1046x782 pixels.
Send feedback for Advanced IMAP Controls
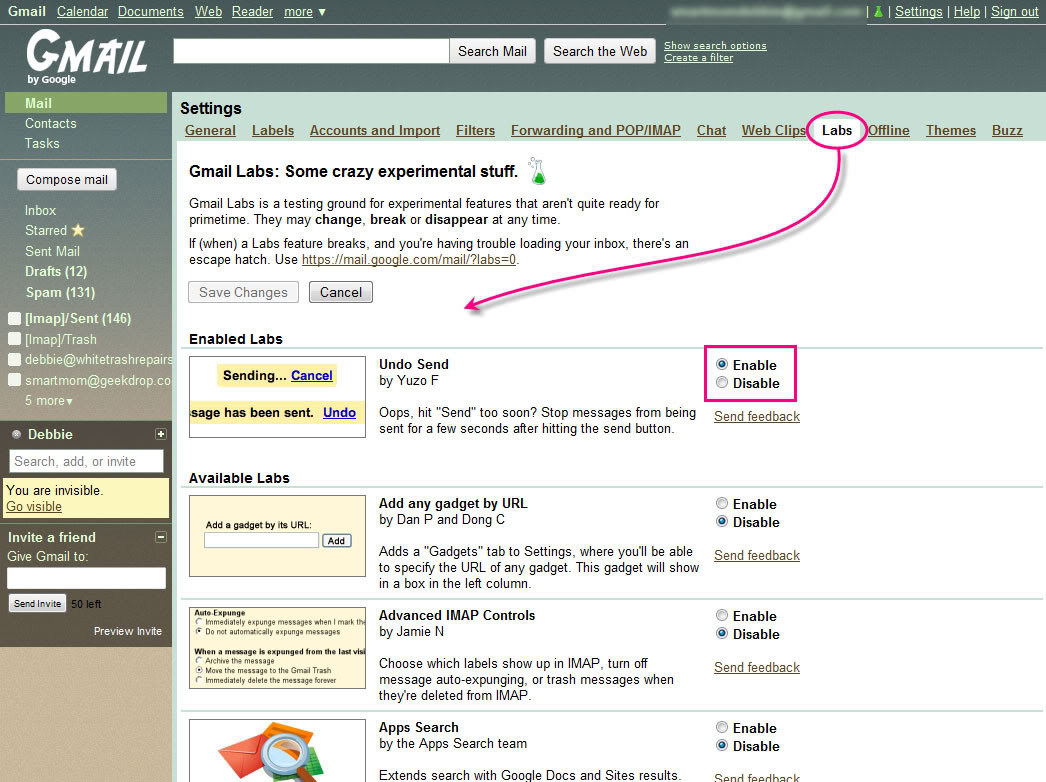[x=756, y=667]
